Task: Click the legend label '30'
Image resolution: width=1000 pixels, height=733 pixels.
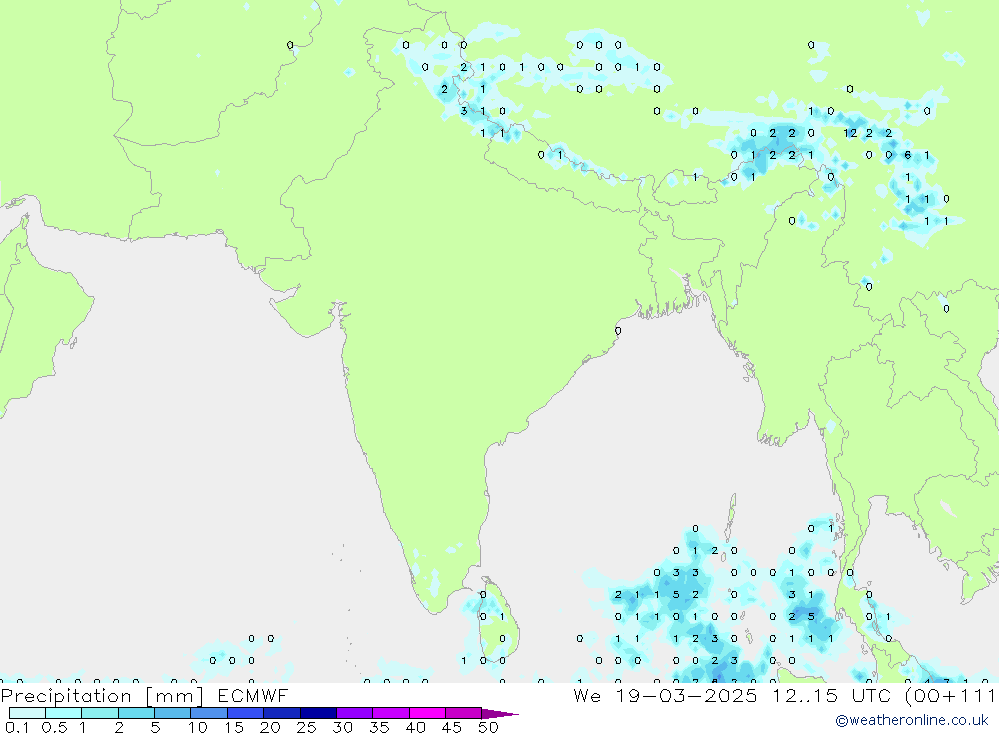Action: (x=342, y=727)
